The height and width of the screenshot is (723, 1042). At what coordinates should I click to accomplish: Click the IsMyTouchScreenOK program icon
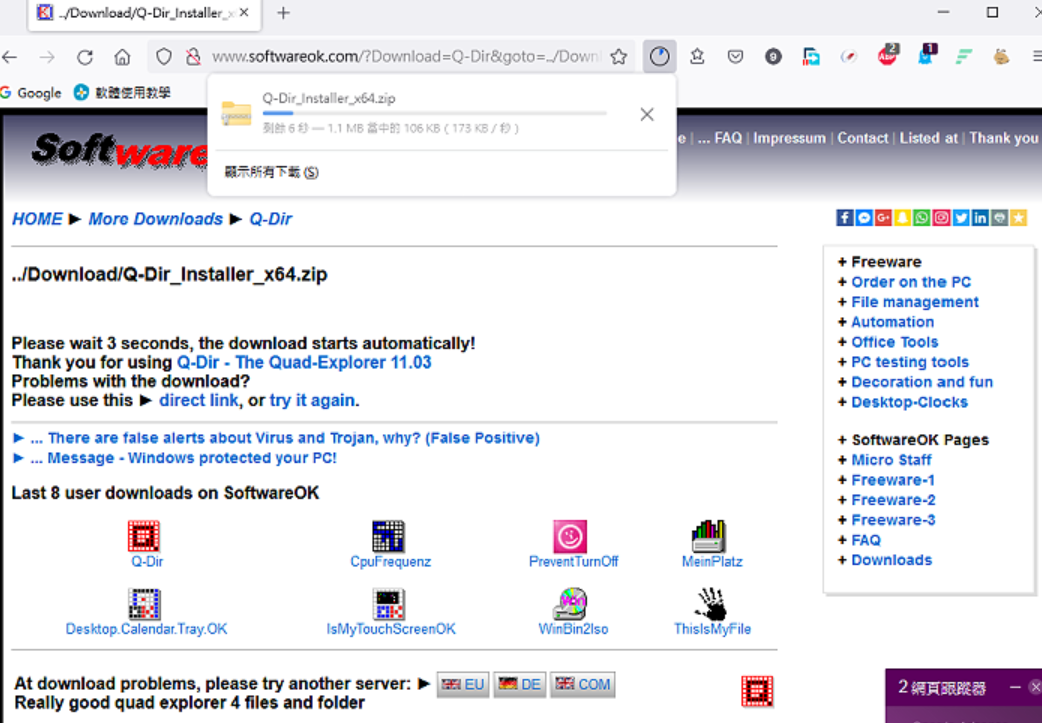point(389,604)
